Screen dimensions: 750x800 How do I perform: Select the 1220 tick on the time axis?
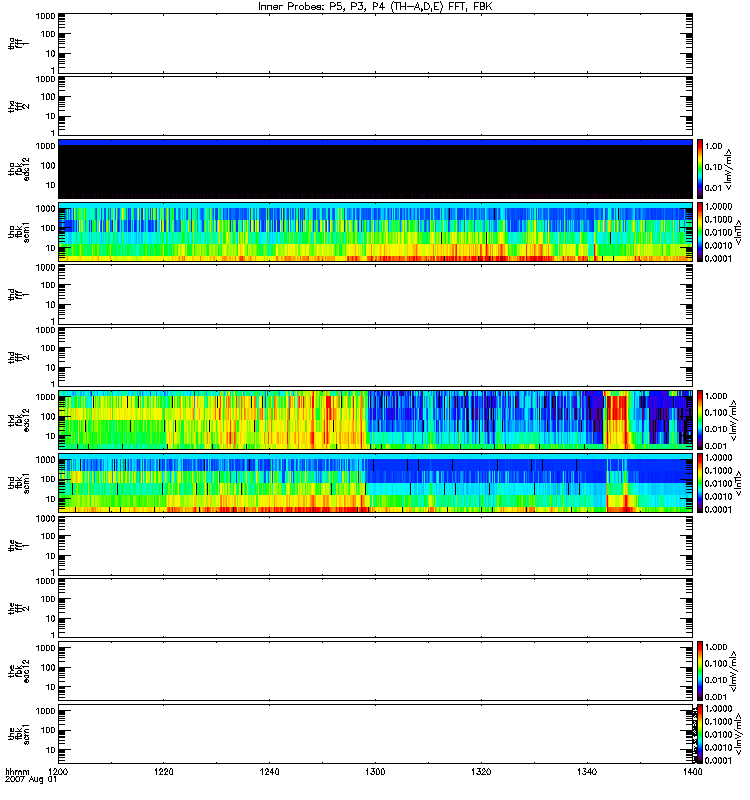[164, 773]
